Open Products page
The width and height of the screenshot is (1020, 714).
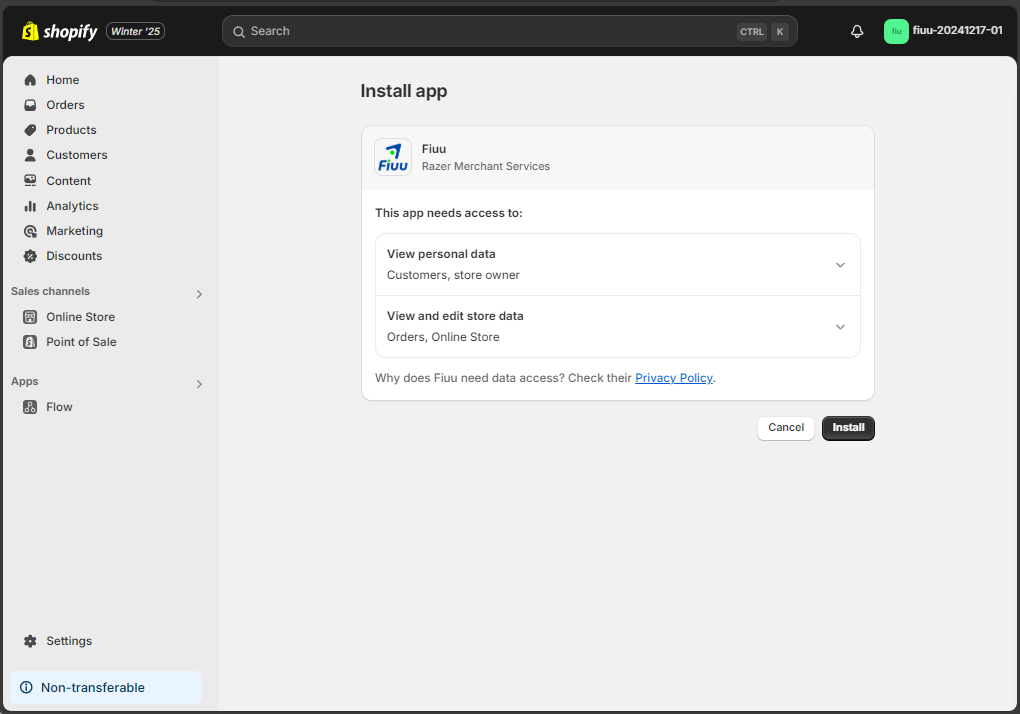[x=71, y=130]
